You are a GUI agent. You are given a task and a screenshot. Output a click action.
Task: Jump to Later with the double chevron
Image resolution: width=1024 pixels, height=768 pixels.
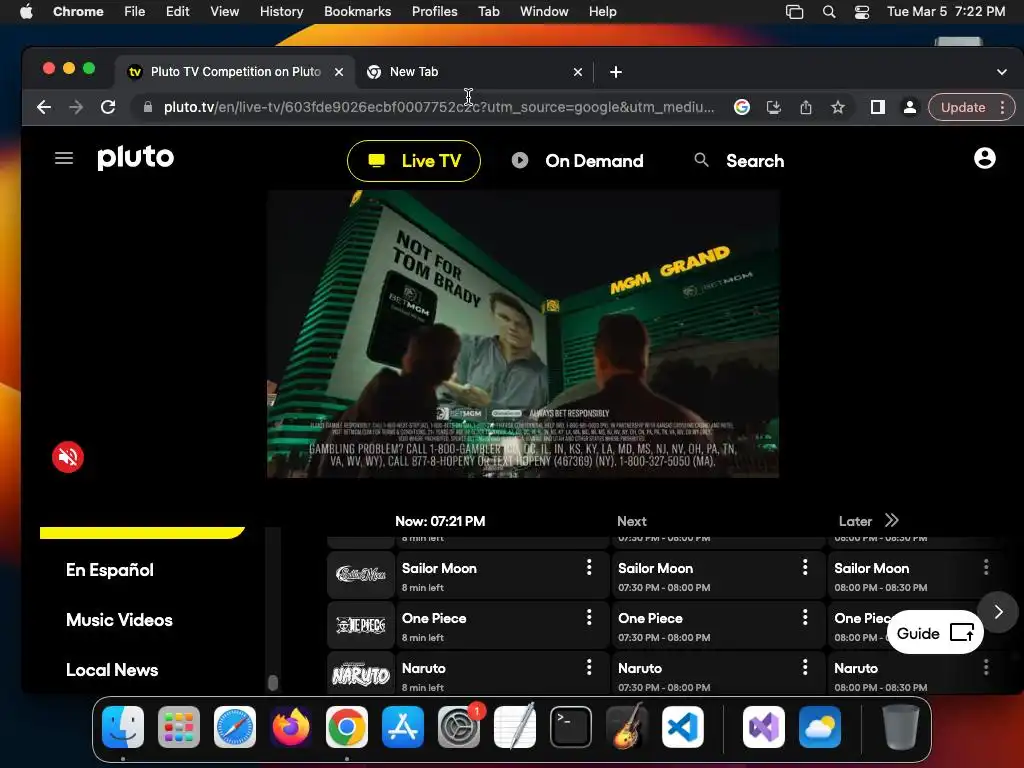tap(892, 520)
